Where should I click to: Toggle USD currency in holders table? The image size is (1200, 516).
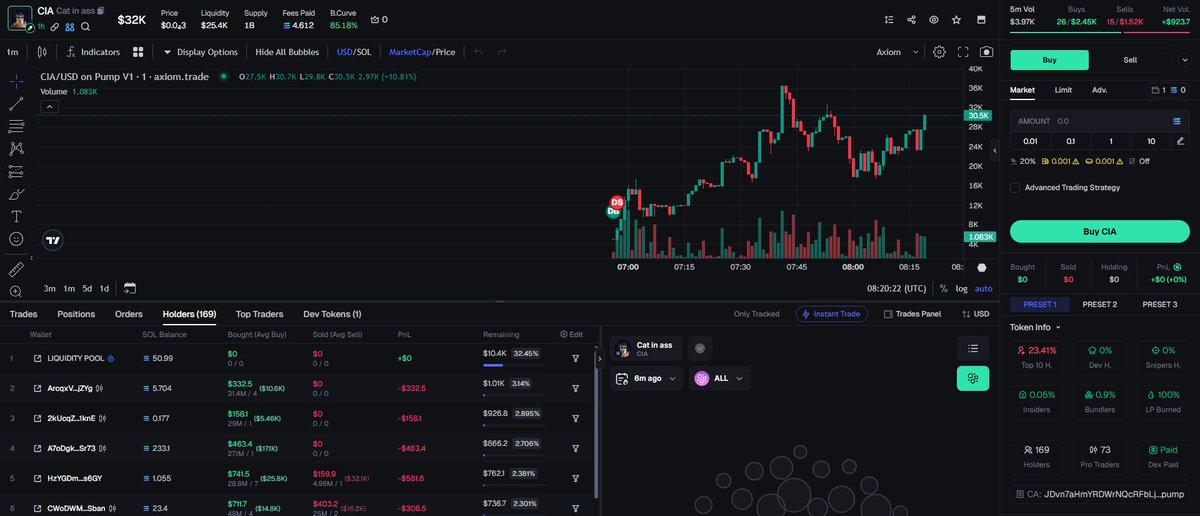tap(975, 314)
